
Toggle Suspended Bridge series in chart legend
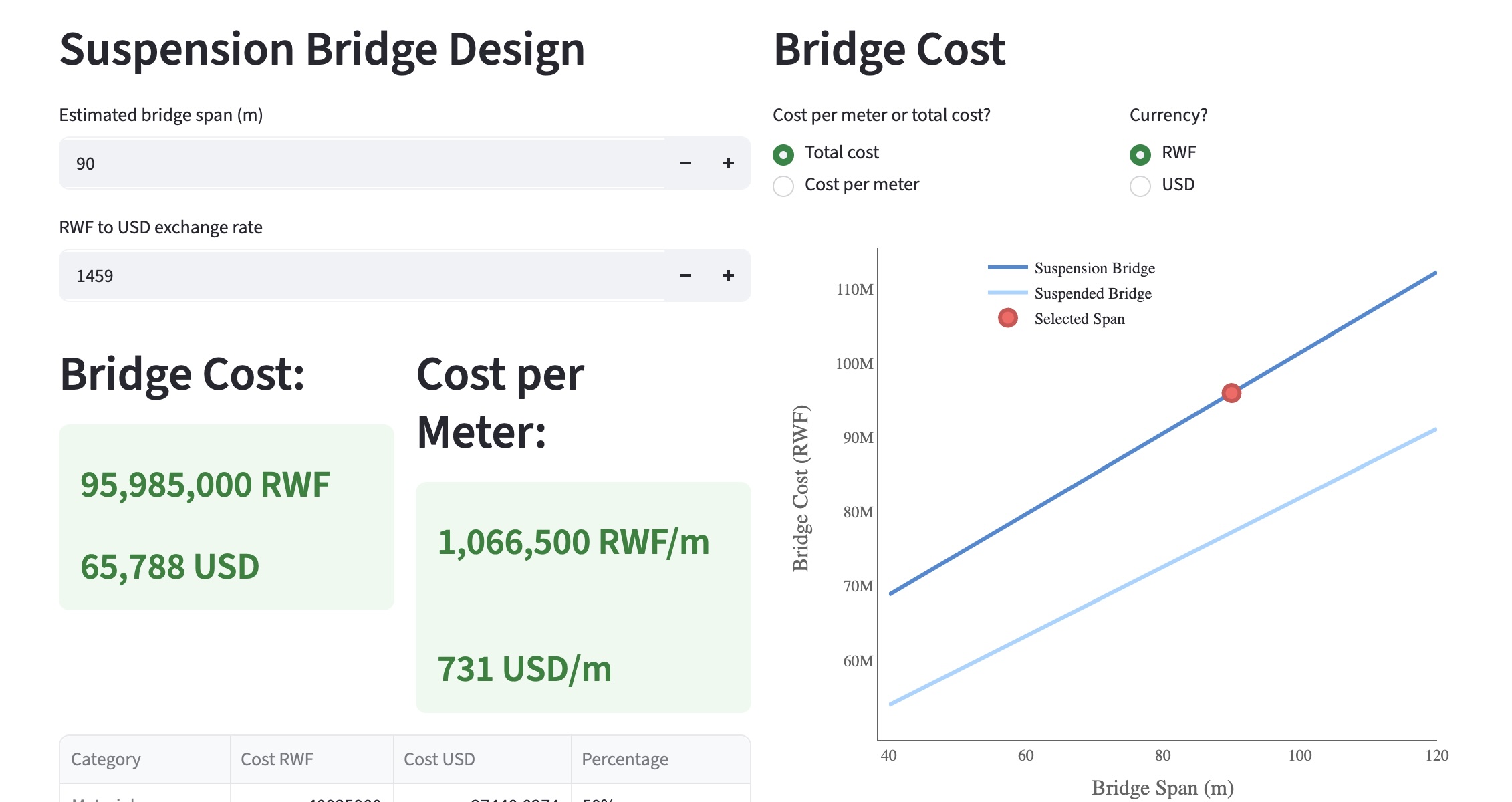click(1070, 293)
